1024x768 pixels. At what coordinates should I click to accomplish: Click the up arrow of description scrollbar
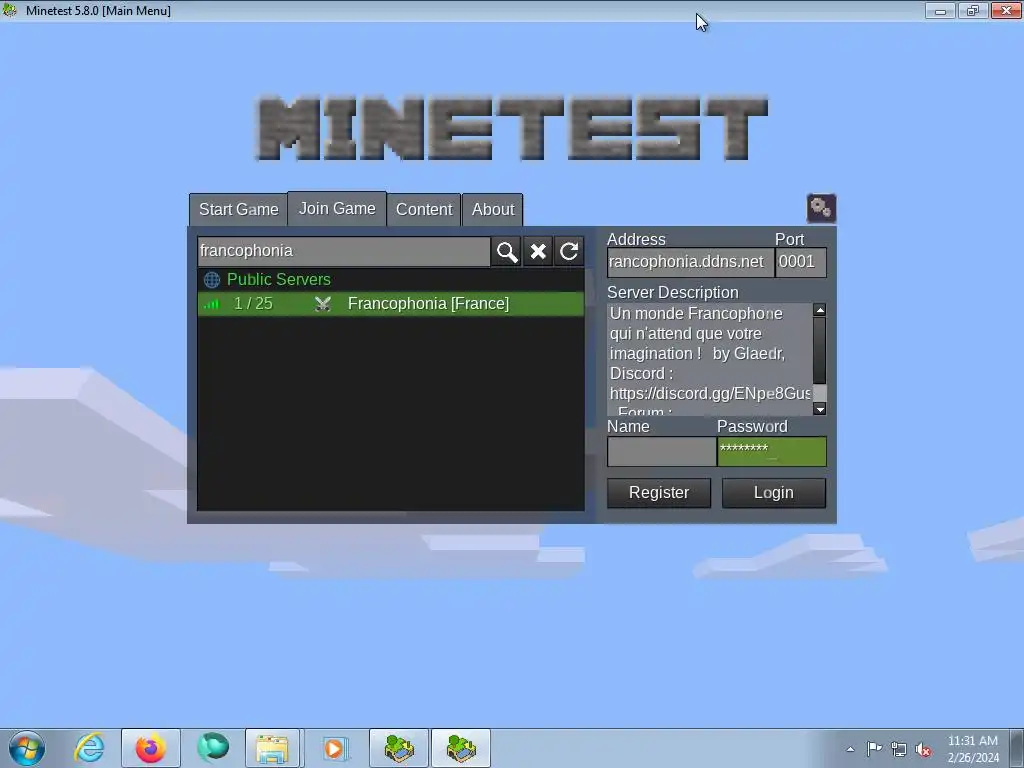[x=820, y=310]
